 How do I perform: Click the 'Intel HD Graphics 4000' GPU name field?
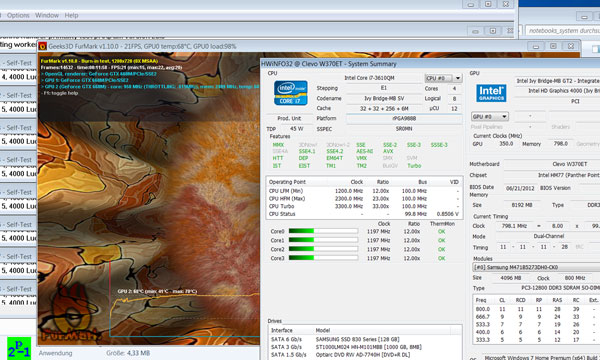[x=558, y=91]
